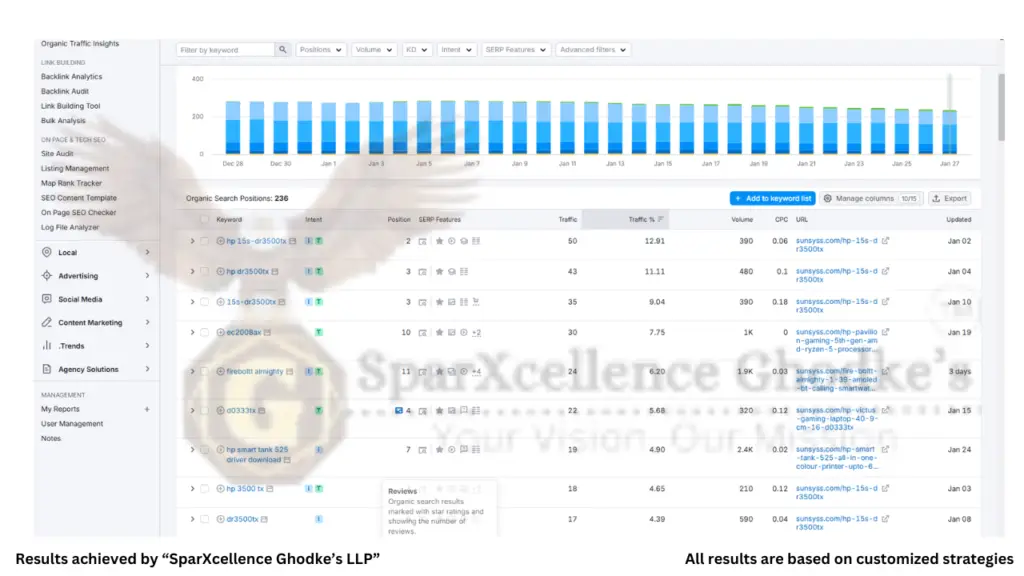Click the add-keyword plus icon beside d0333tx

(221, 411)
